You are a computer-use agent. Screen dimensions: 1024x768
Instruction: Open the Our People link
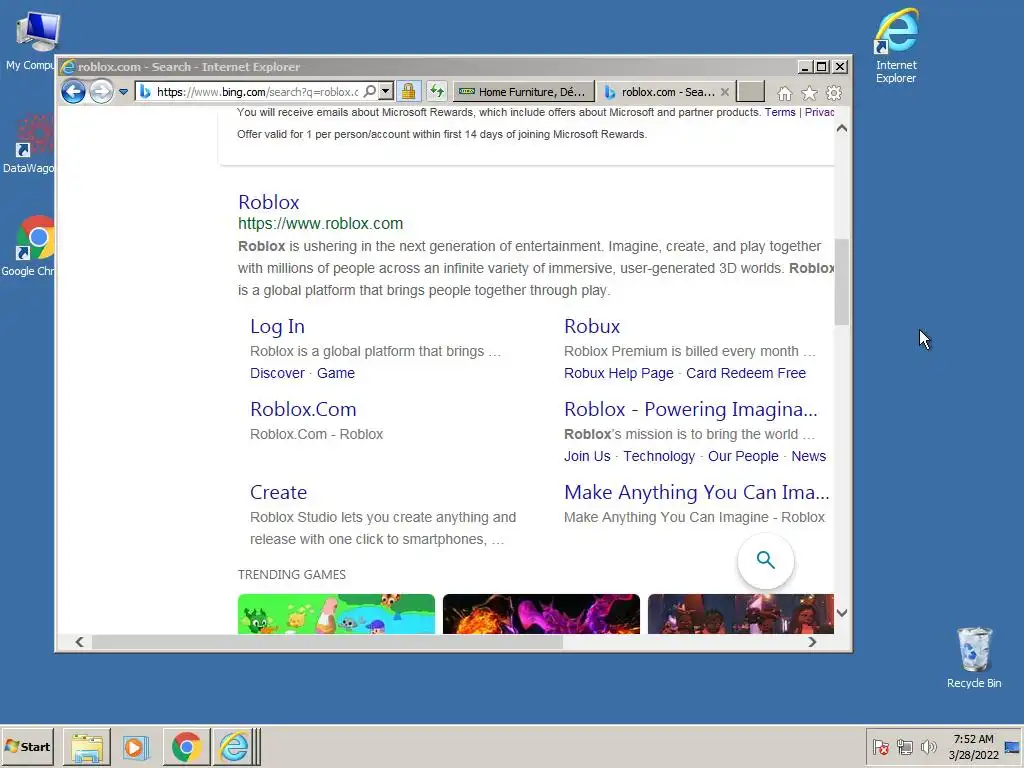point(743,456)
